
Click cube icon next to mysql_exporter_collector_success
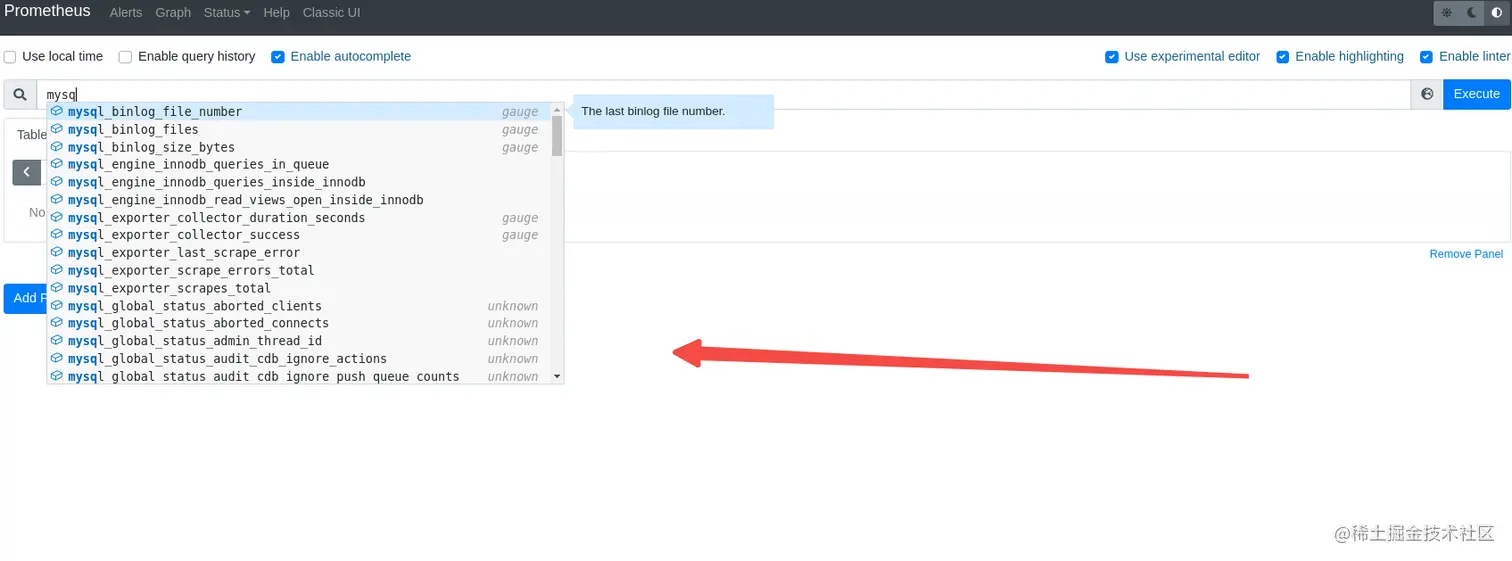point(57,235)
